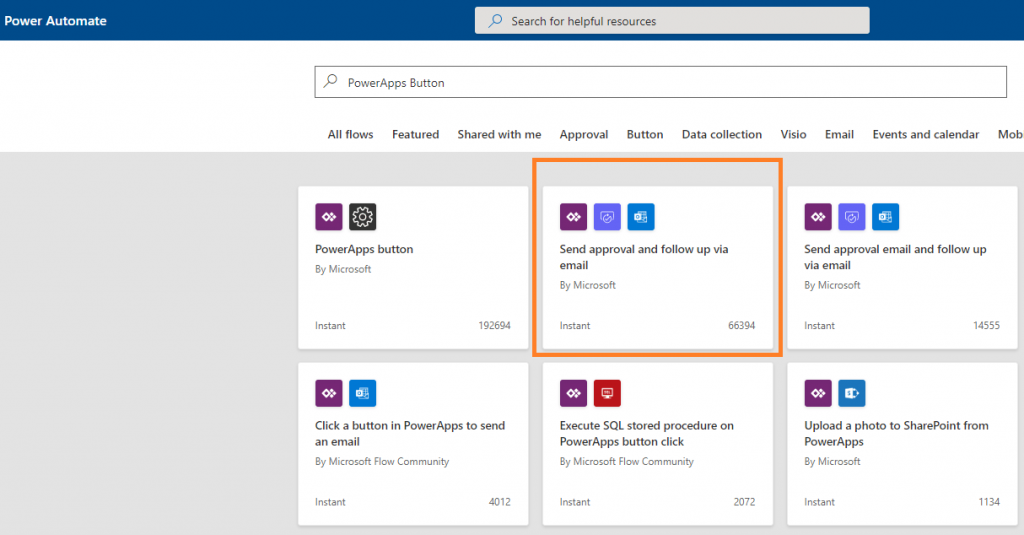Click magnifier icon in PowerApps Button search box
1024x535 pixels.
(331, 81)
